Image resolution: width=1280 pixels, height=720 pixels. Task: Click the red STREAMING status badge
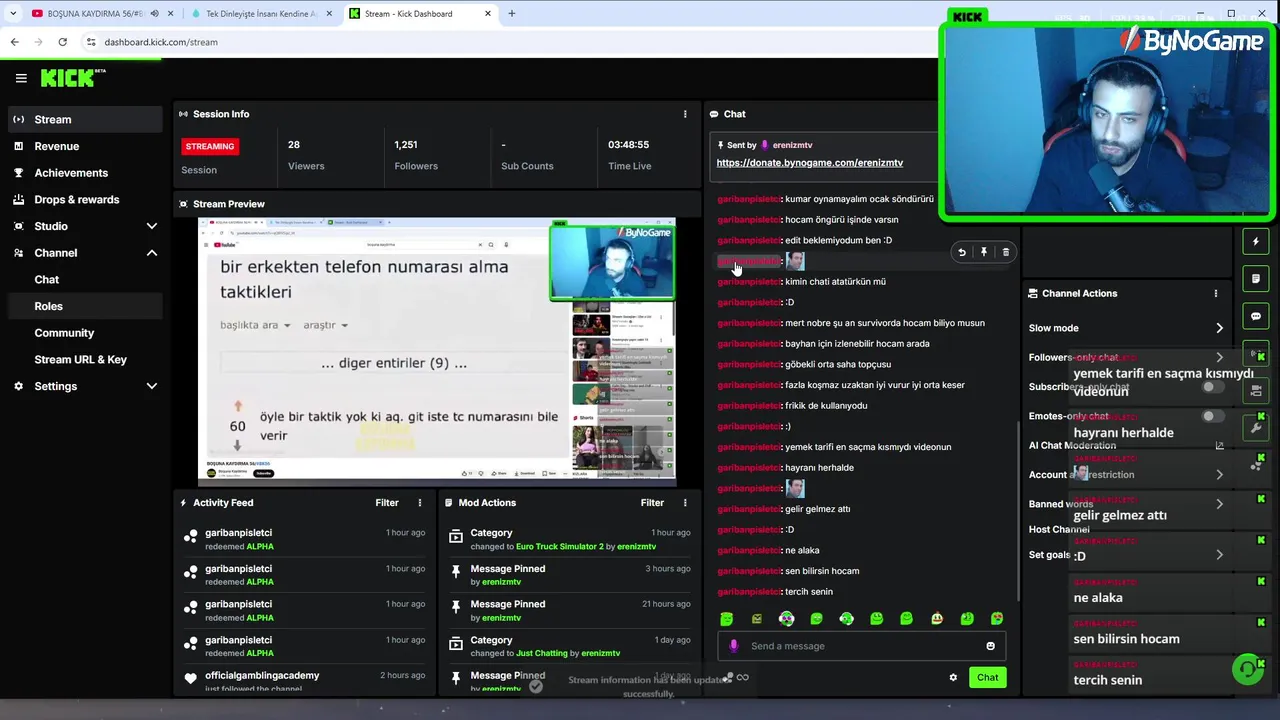pos(210,146)
